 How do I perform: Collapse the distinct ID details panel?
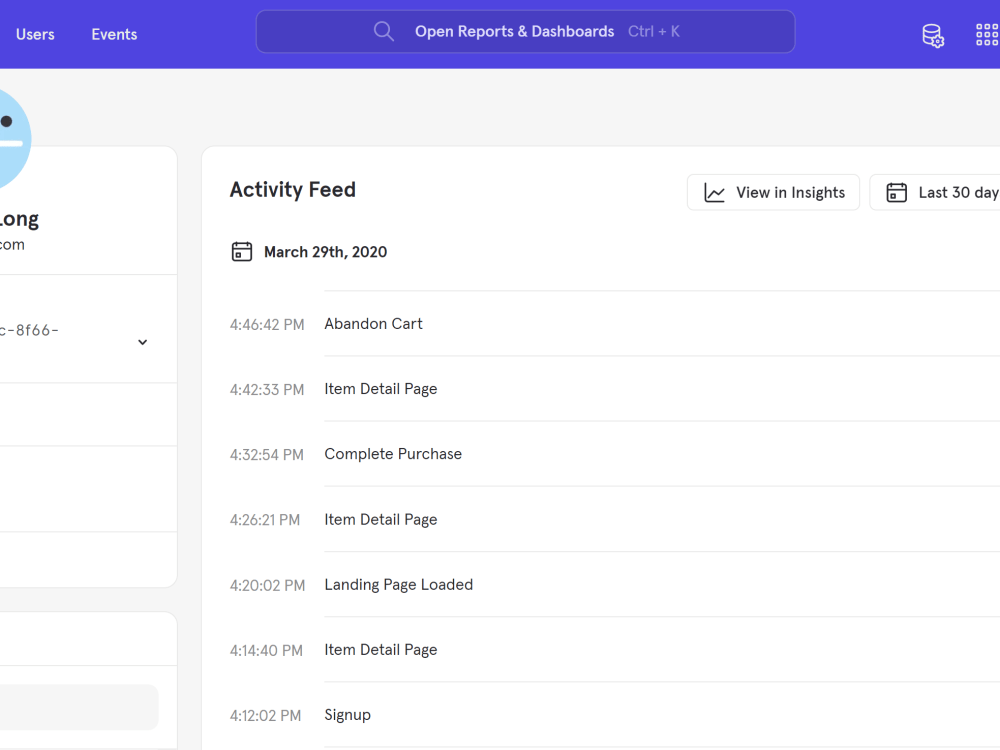point(142,342)
